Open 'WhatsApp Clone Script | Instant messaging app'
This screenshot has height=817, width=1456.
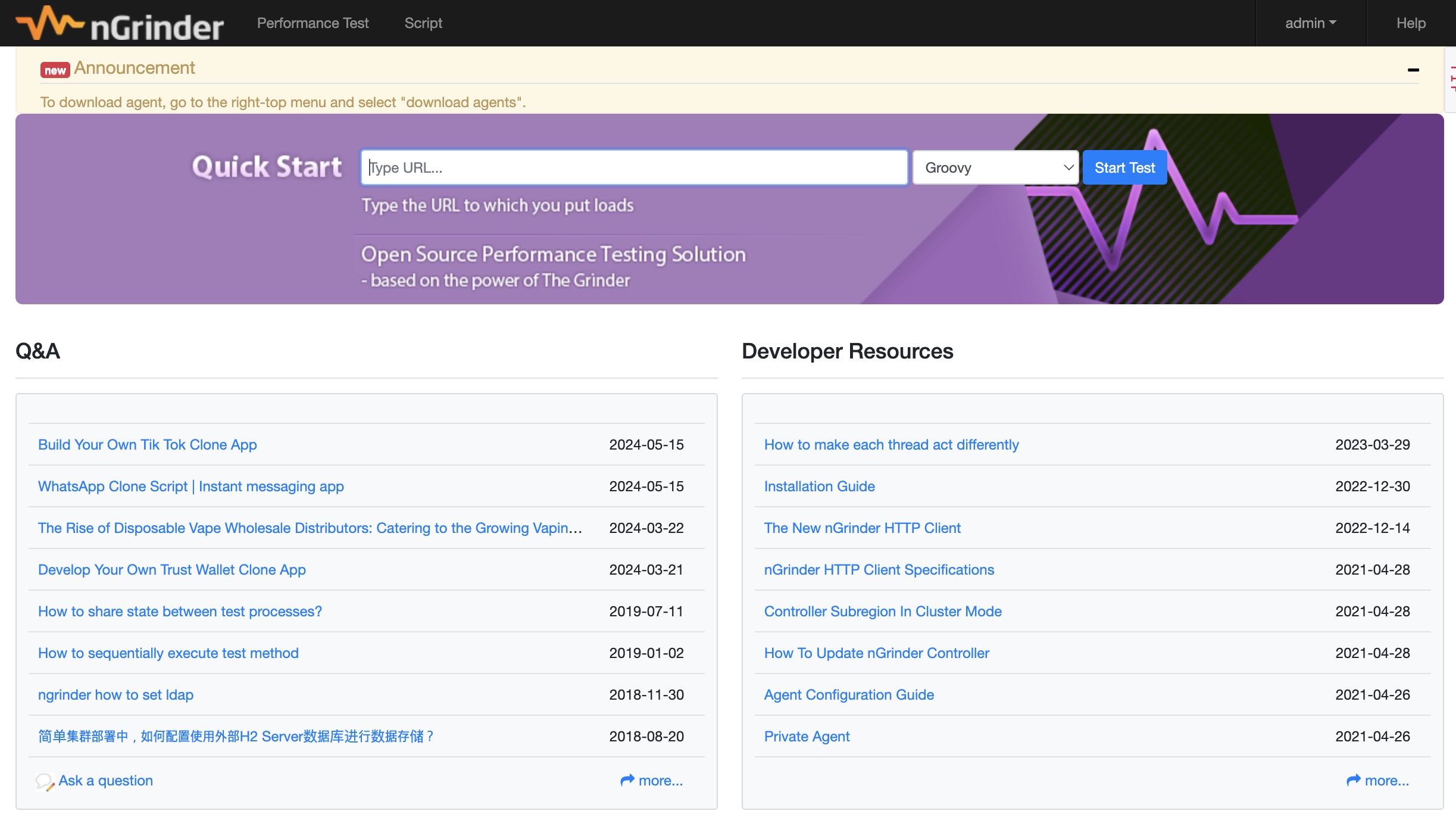[191, 487]
